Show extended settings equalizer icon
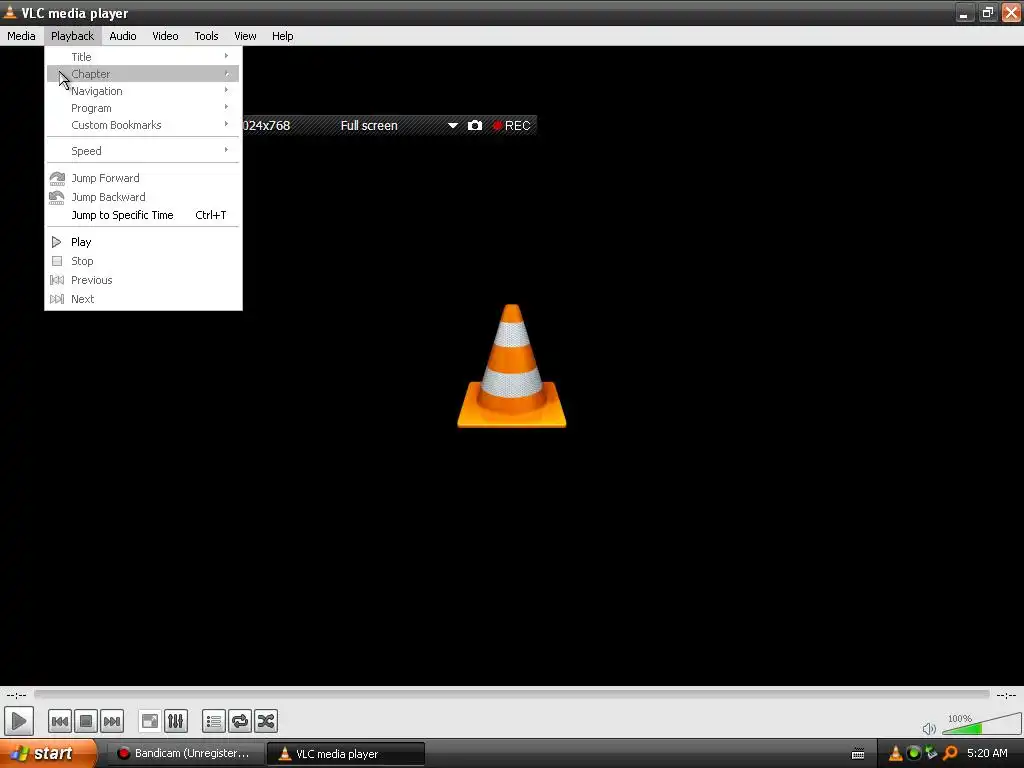The width and height of the screenshot is (1024, 768). click(x=176, y=722)
